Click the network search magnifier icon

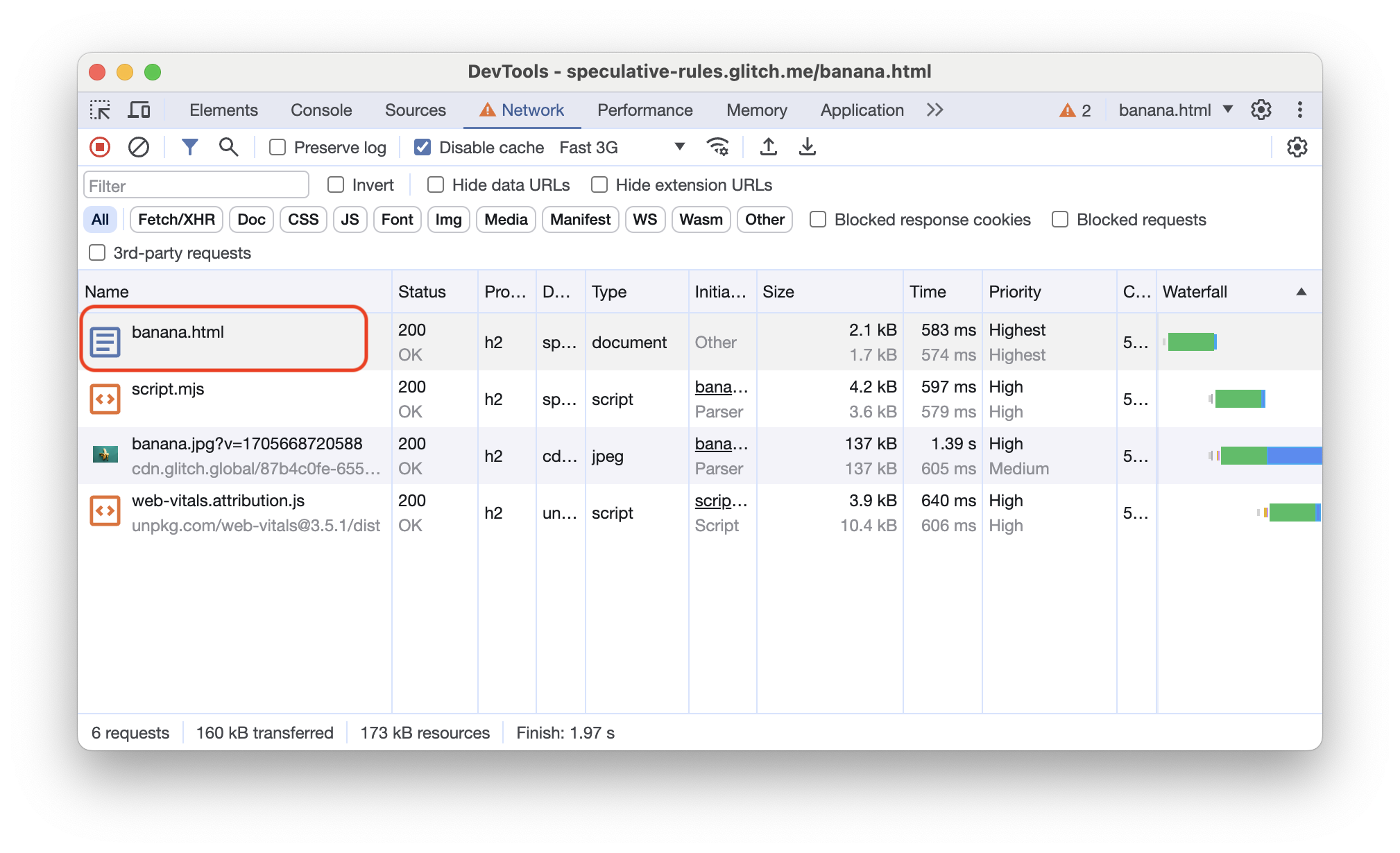pyautogui.click(x=227, y=147)
